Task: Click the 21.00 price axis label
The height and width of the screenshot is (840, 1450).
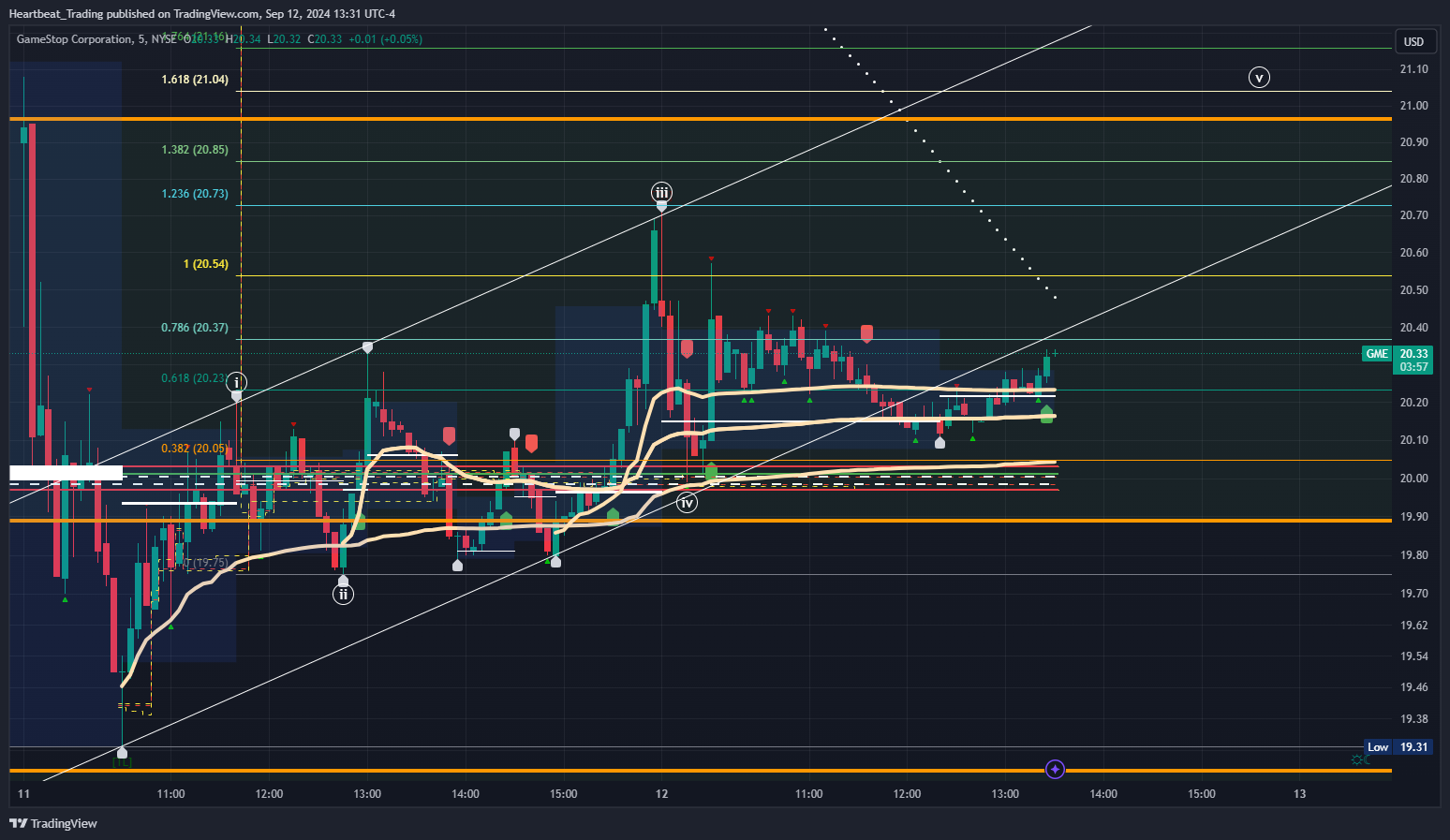Action: (x=1413, y=106)
